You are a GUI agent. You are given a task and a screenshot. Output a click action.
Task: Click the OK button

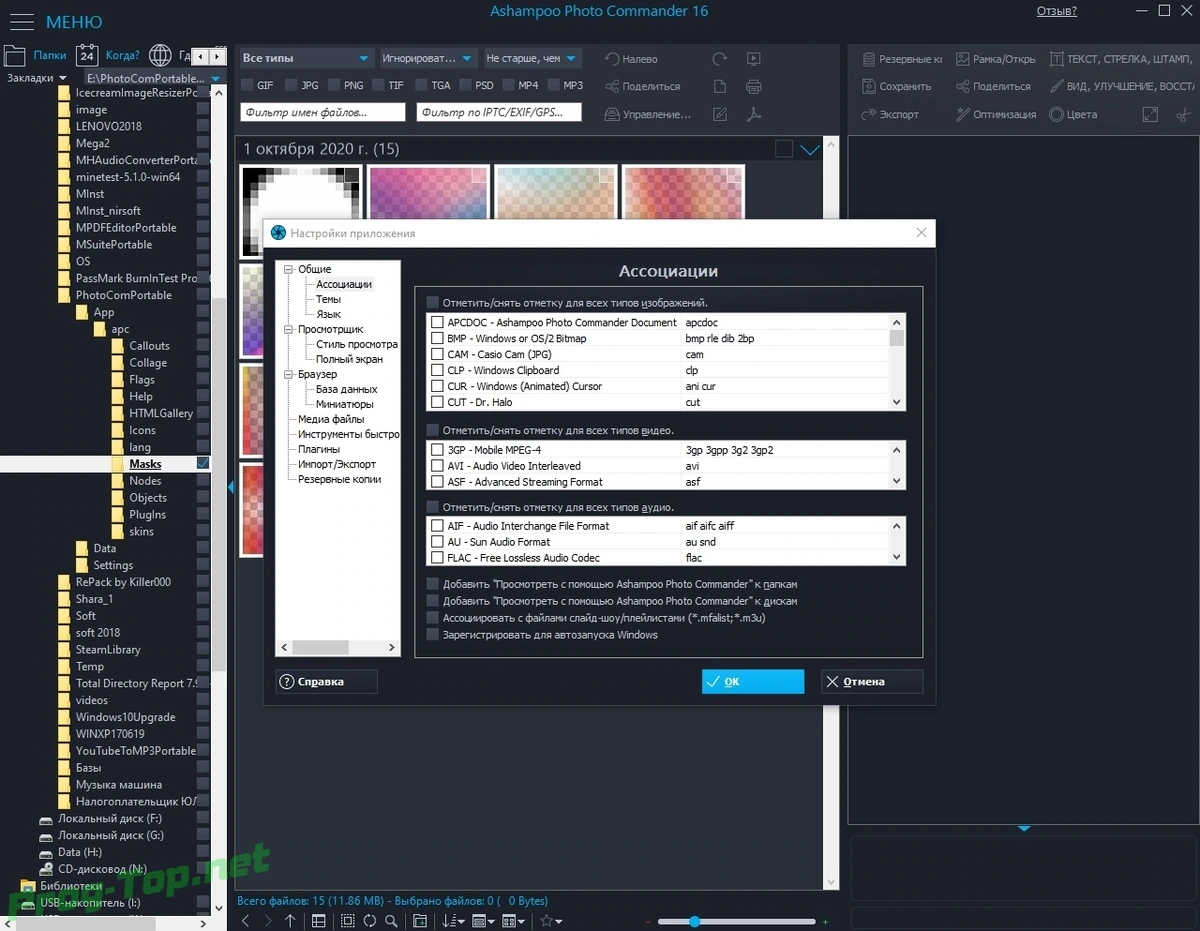tap(752, 682)
